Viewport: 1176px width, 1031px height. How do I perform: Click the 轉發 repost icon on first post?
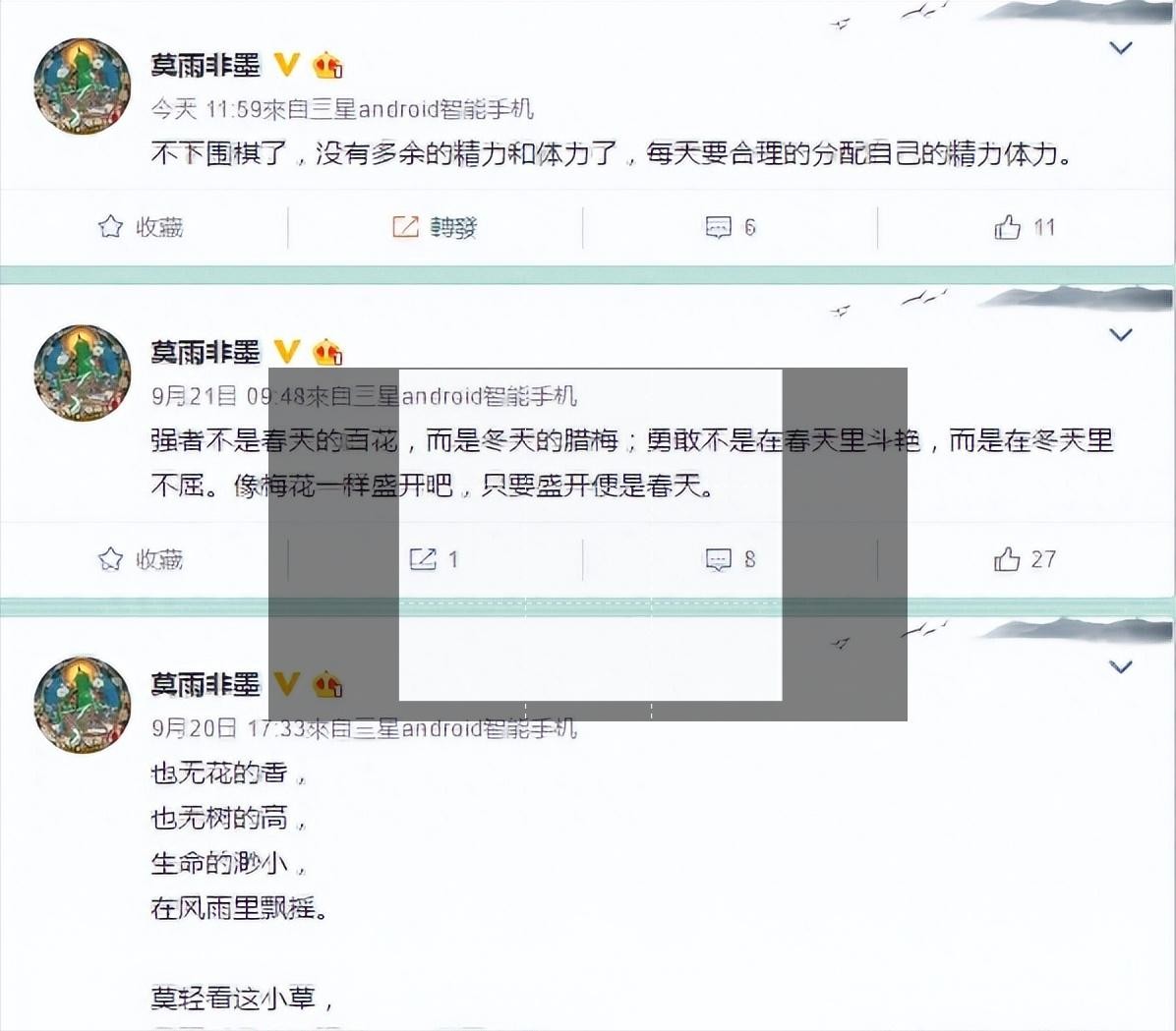[x=405, y=226]
